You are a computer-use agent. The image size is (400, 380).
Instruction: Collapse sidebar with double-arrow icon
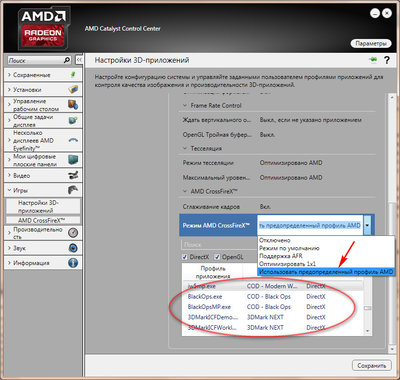click(x=79, y=60)
